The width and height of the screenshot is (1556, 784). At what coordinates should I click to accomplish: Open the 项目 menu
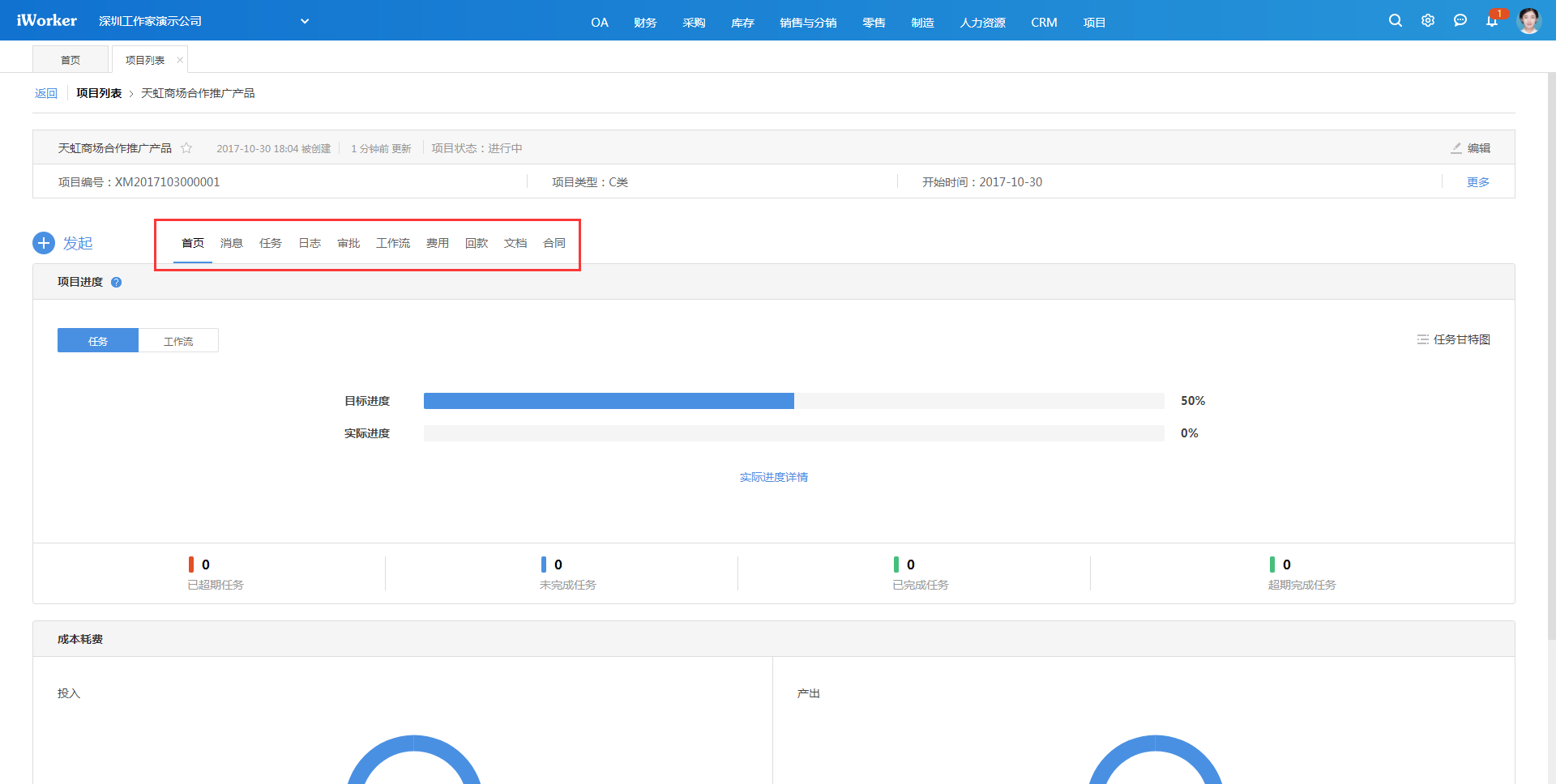1094,23
